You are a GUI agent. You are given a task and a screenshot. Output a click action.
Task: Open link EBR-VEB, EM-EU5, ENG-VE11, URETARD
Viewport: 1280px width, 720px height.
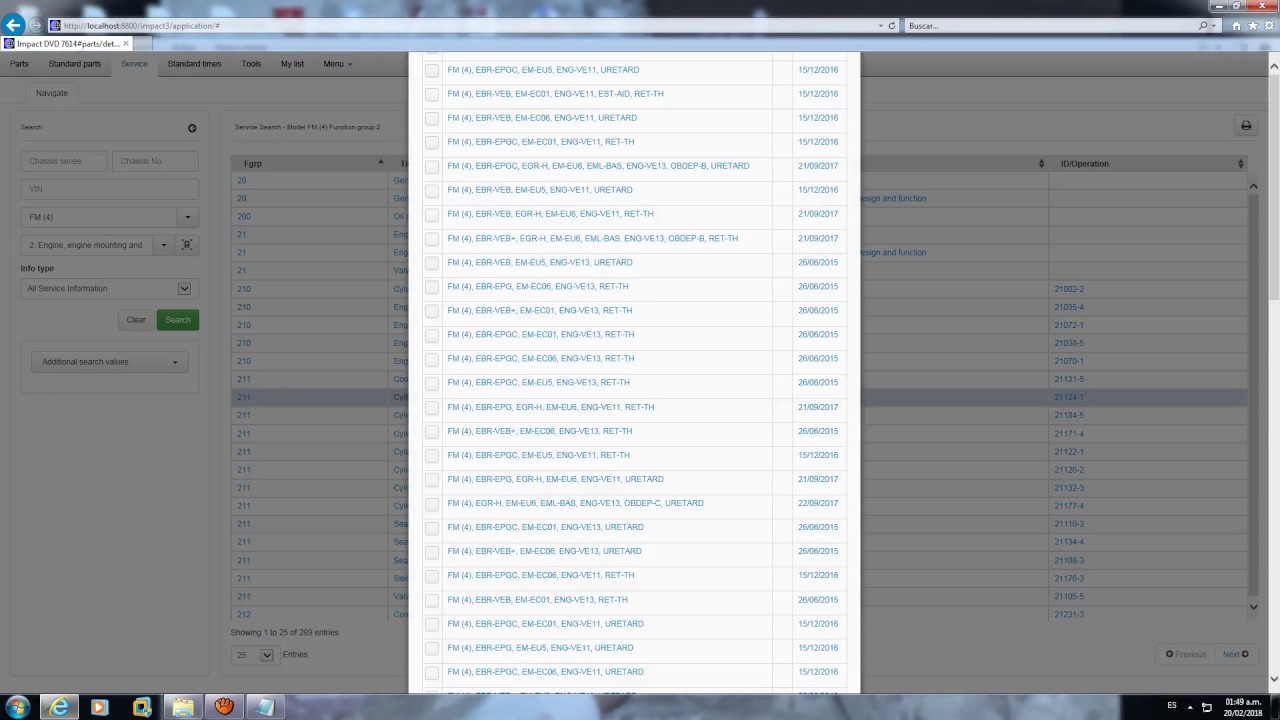pos(540,190)
